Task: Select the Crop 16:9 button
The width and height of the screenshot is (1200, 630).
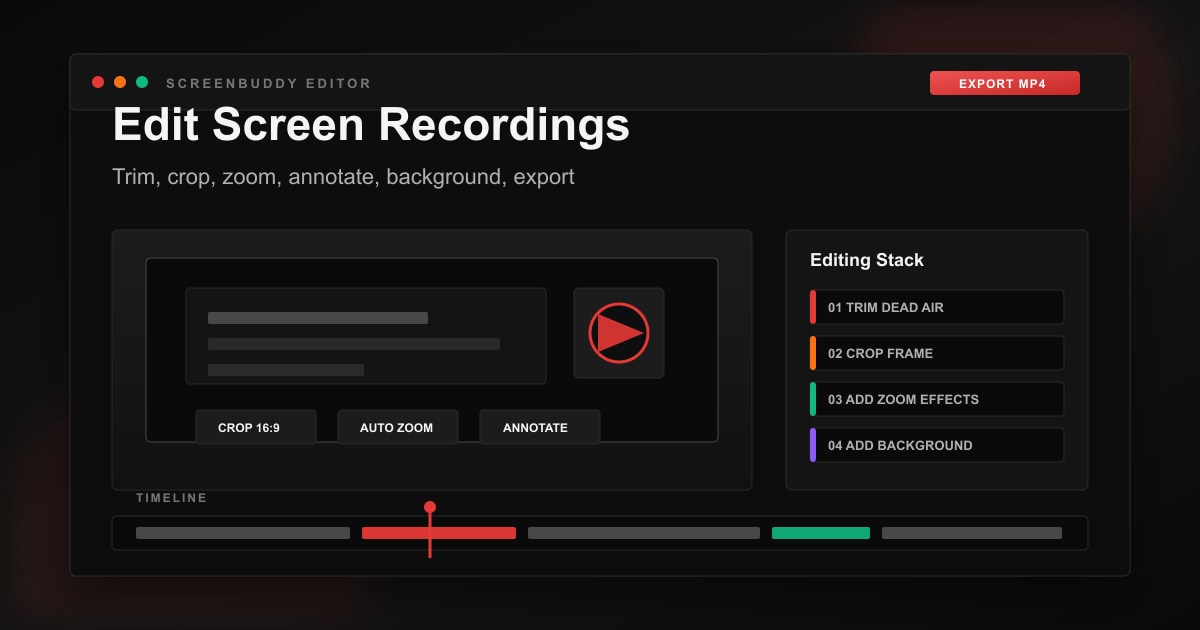Action: [256, 427]
